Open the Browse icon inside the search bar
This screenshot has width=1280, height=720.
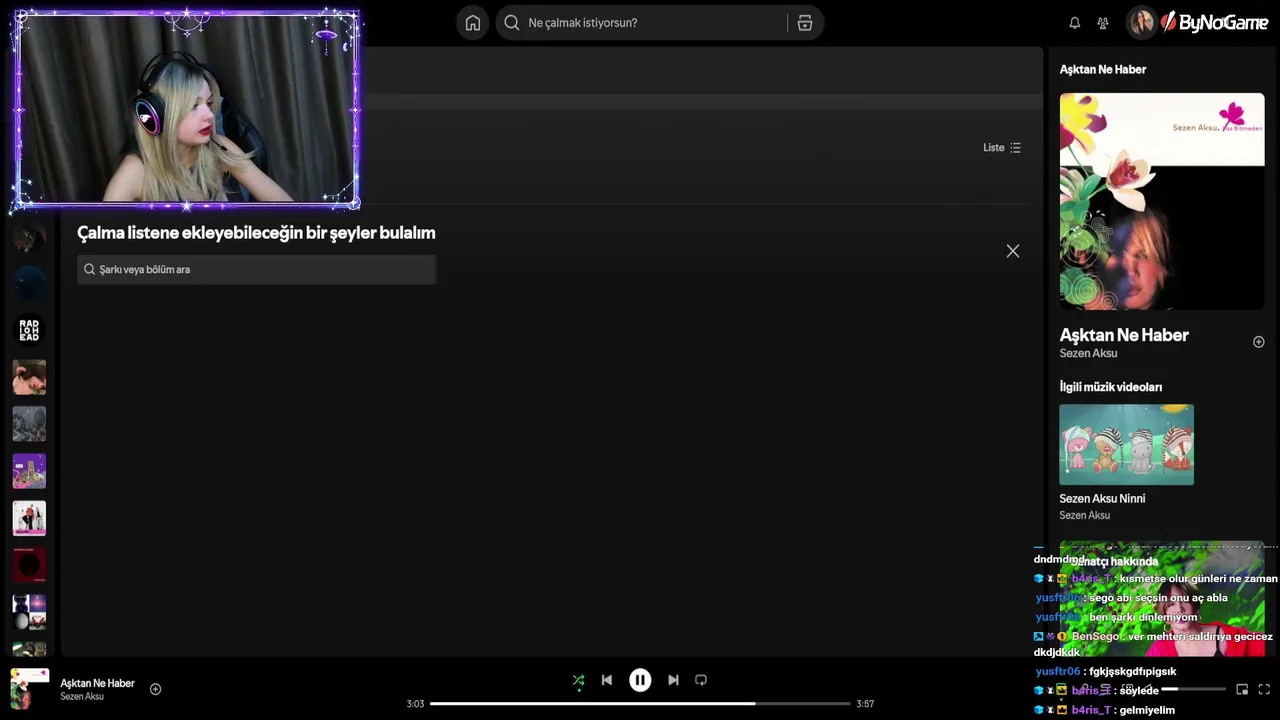805,23
